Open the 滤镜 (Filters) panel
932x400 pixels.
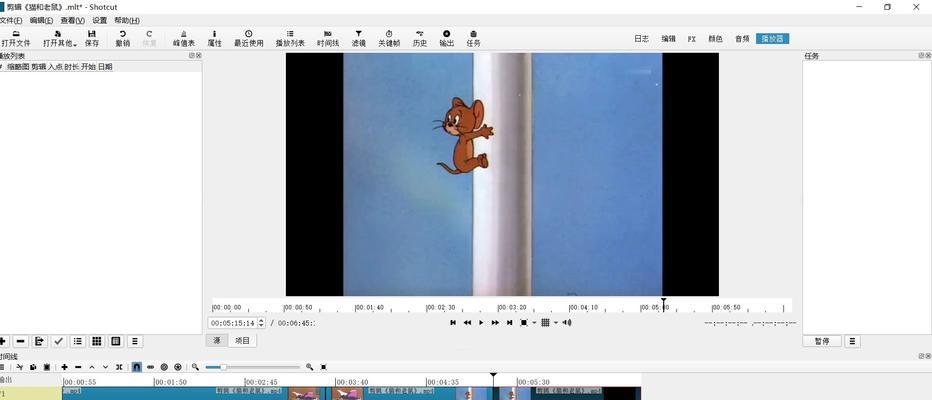point(358,39)
